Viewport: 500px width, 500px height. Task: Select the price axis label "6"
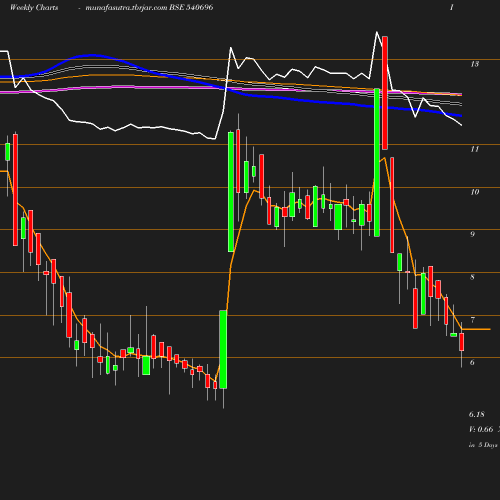tap(472, 362)
